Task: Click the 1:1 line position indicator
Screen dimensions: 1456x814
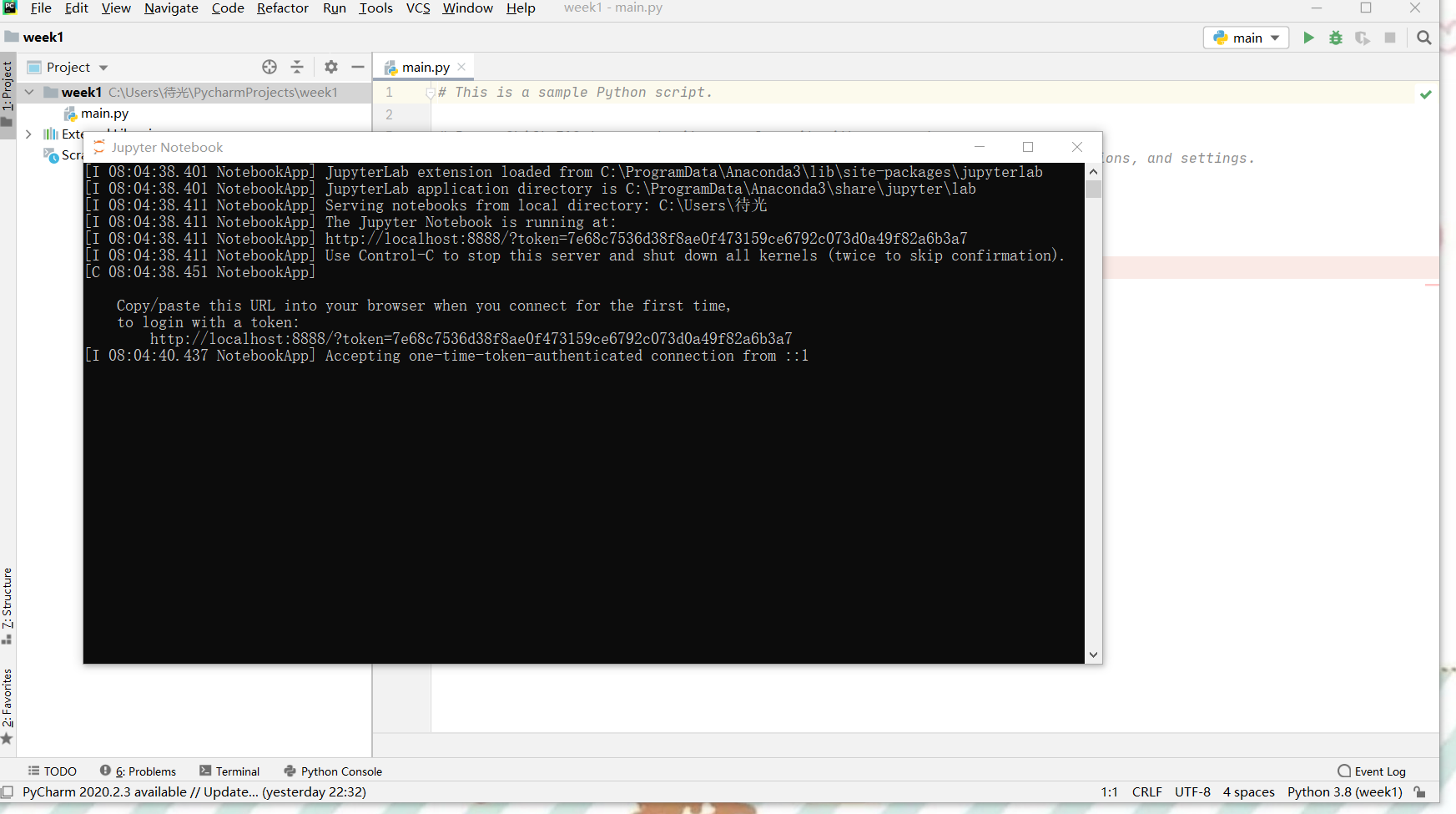Action: (1109, 792)
